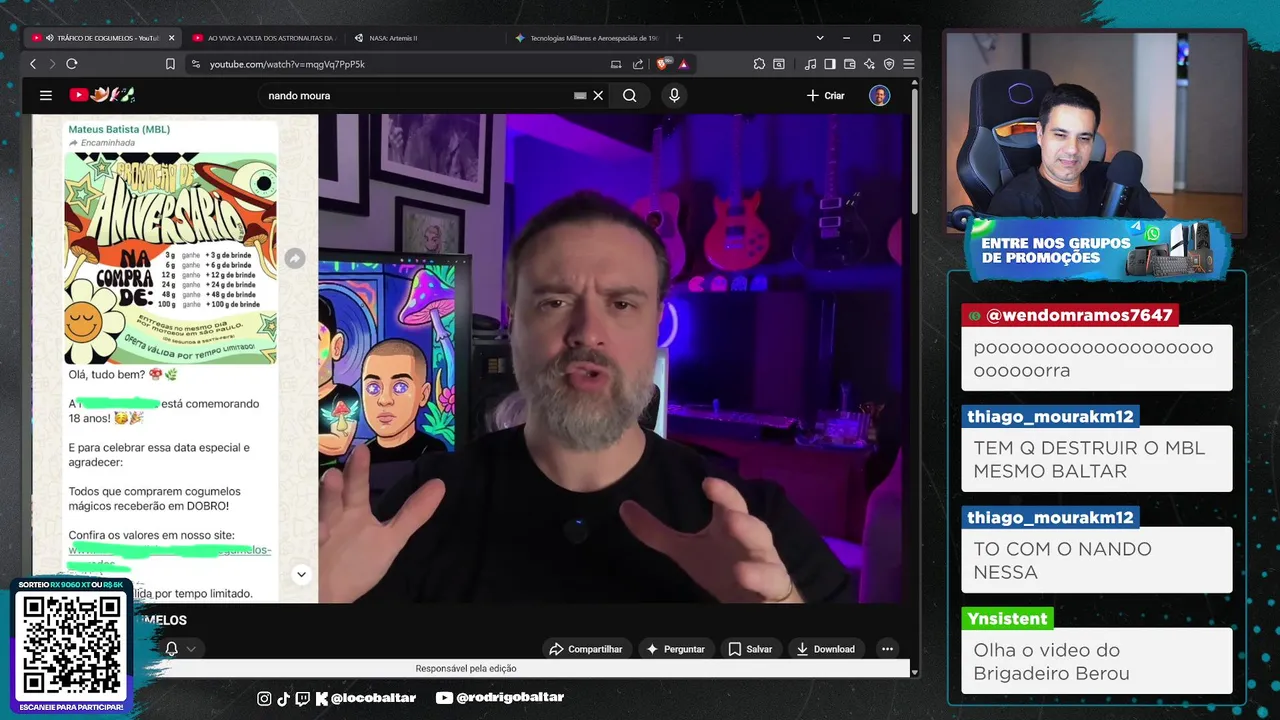Save the video with Salvar
Image resolution: width=1280 pixels, height=720 pixels.
click(x=750, y=649)
